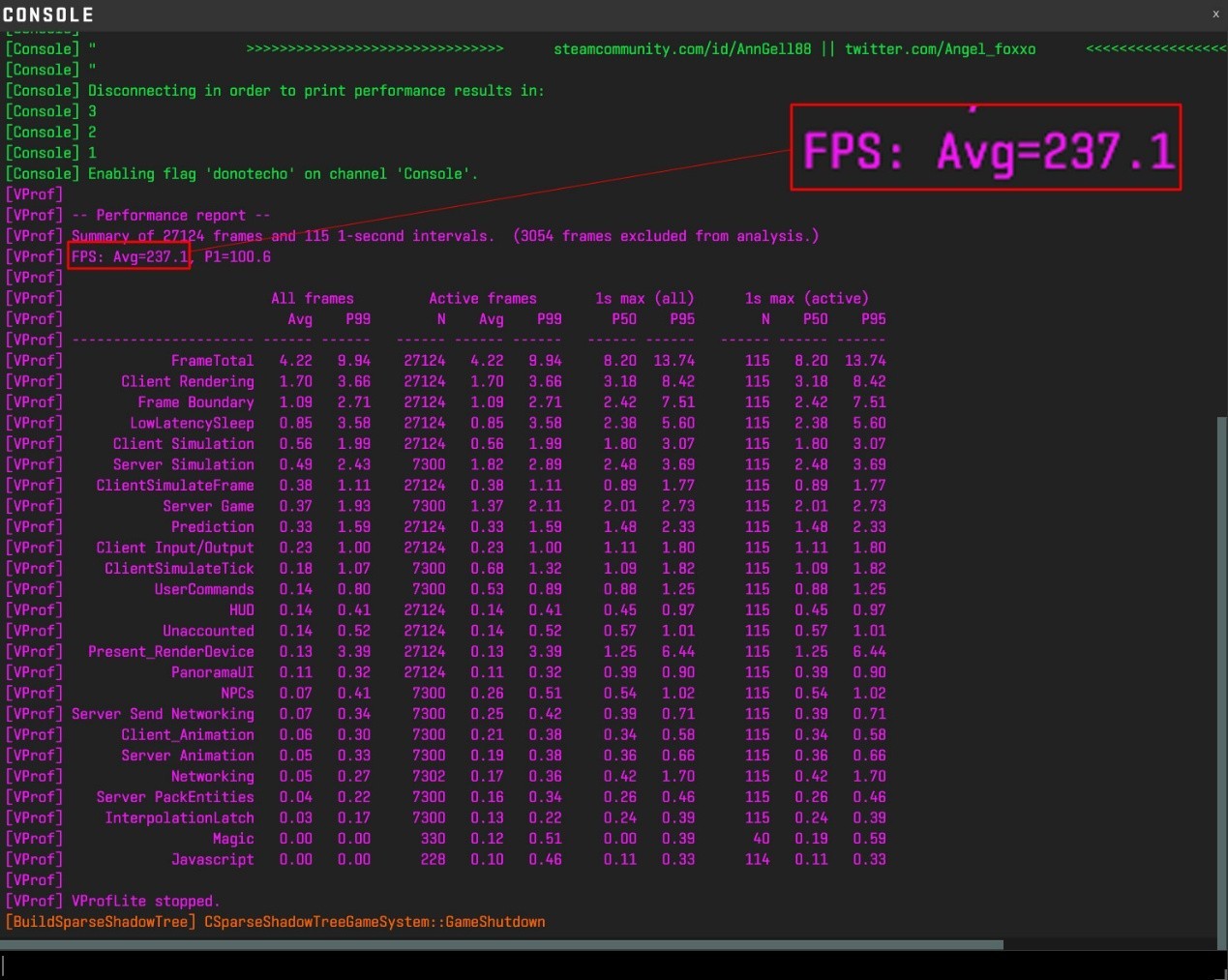Click the 'VProfLite stopped.' line
Image resolution: width=1228 pixels, height=980 pixels.
(145, 902)
